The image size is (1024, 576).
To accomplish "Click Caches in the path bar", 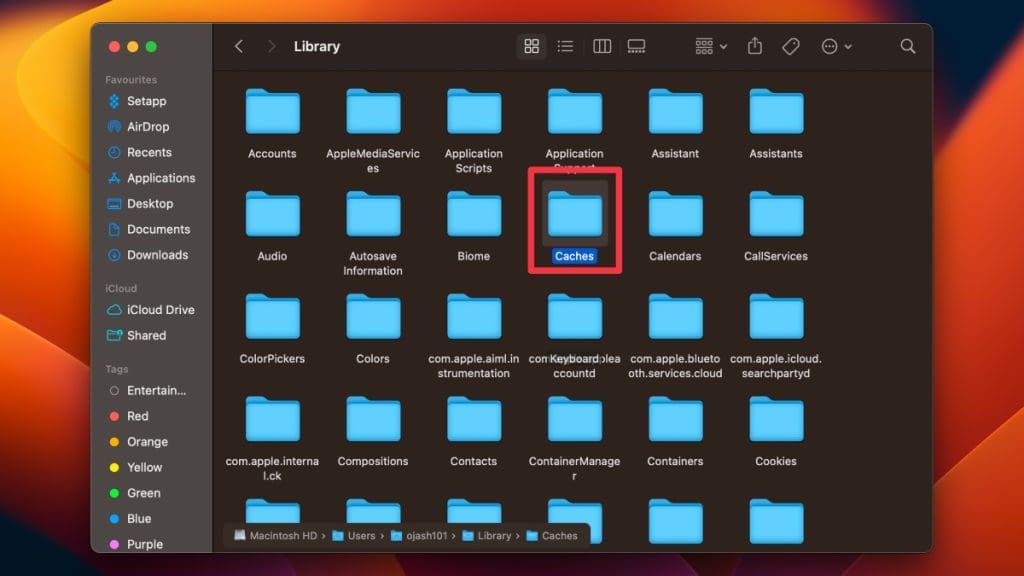I will 552,536.
